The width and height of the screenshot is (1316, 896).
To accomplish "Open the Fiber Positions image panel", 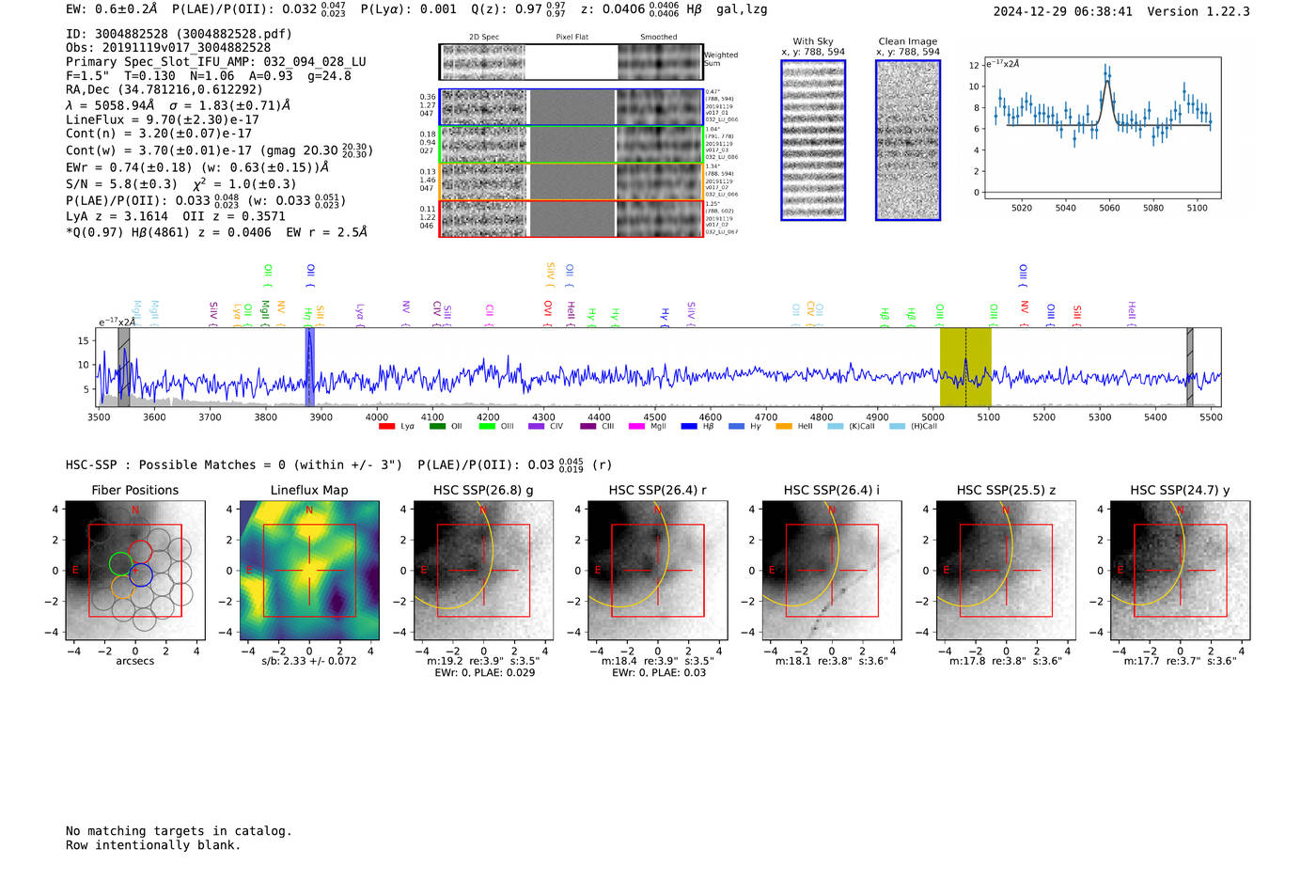I will click(x=135, y=570).
